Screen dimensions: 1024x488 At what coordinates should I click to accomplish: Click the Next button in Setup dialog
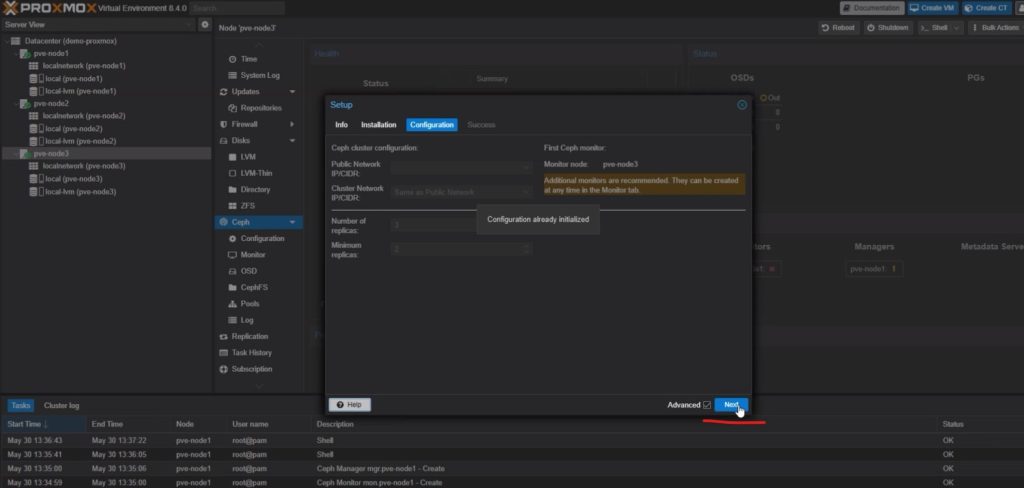pos(731,405)
